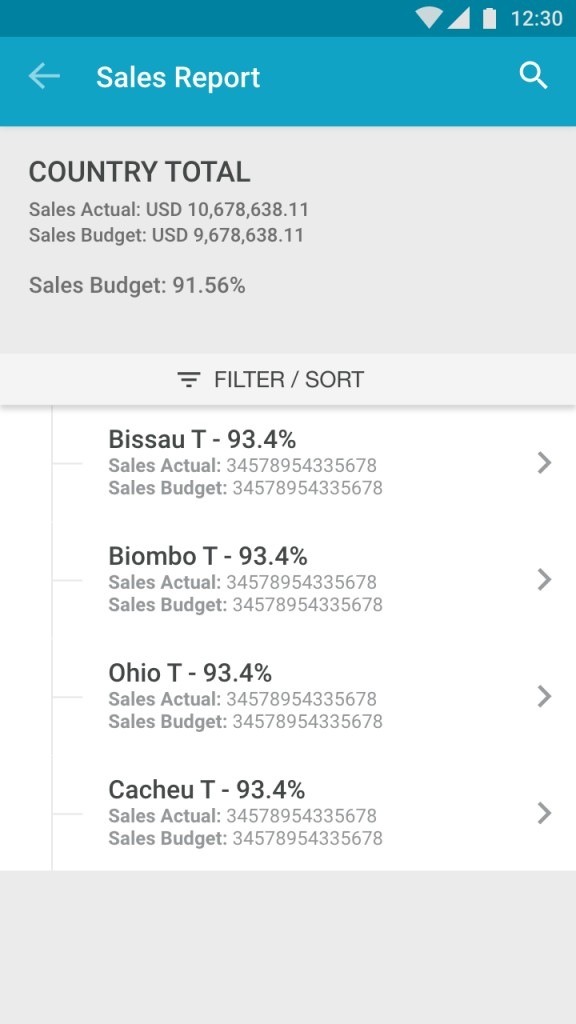Tap the filter funnel icon

pyautogui.click(x=188, y=379)
